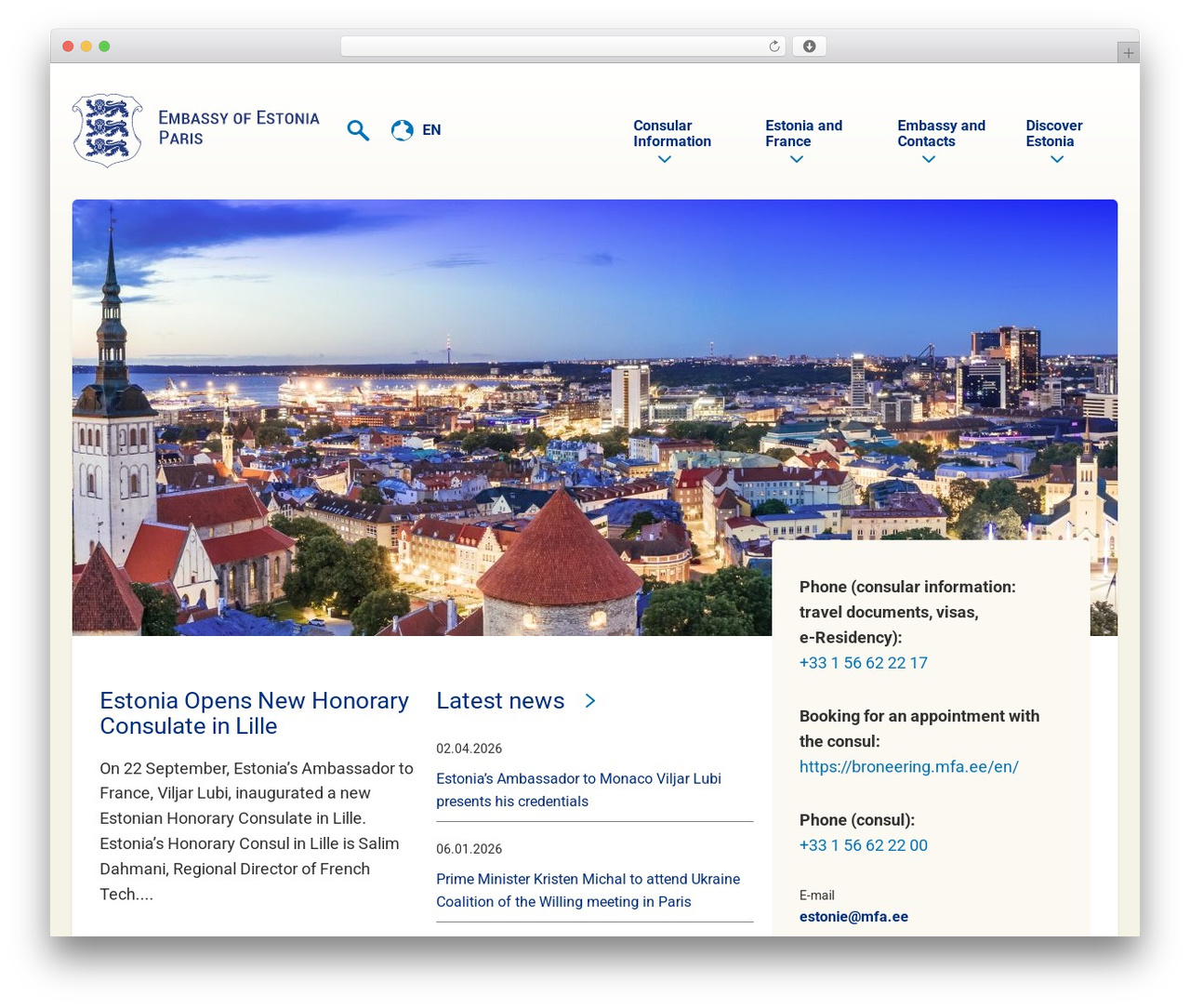Viewport: 1190px width, 1008px height.
Task: Expand the Discover Estonia chevron
Action: pos(1056,159)
